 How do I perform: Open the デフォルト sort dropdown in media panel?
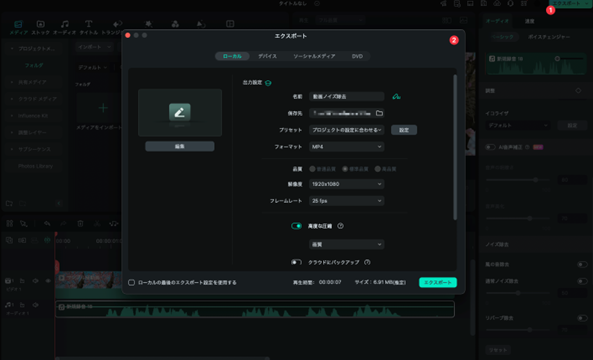click(92, 67)
